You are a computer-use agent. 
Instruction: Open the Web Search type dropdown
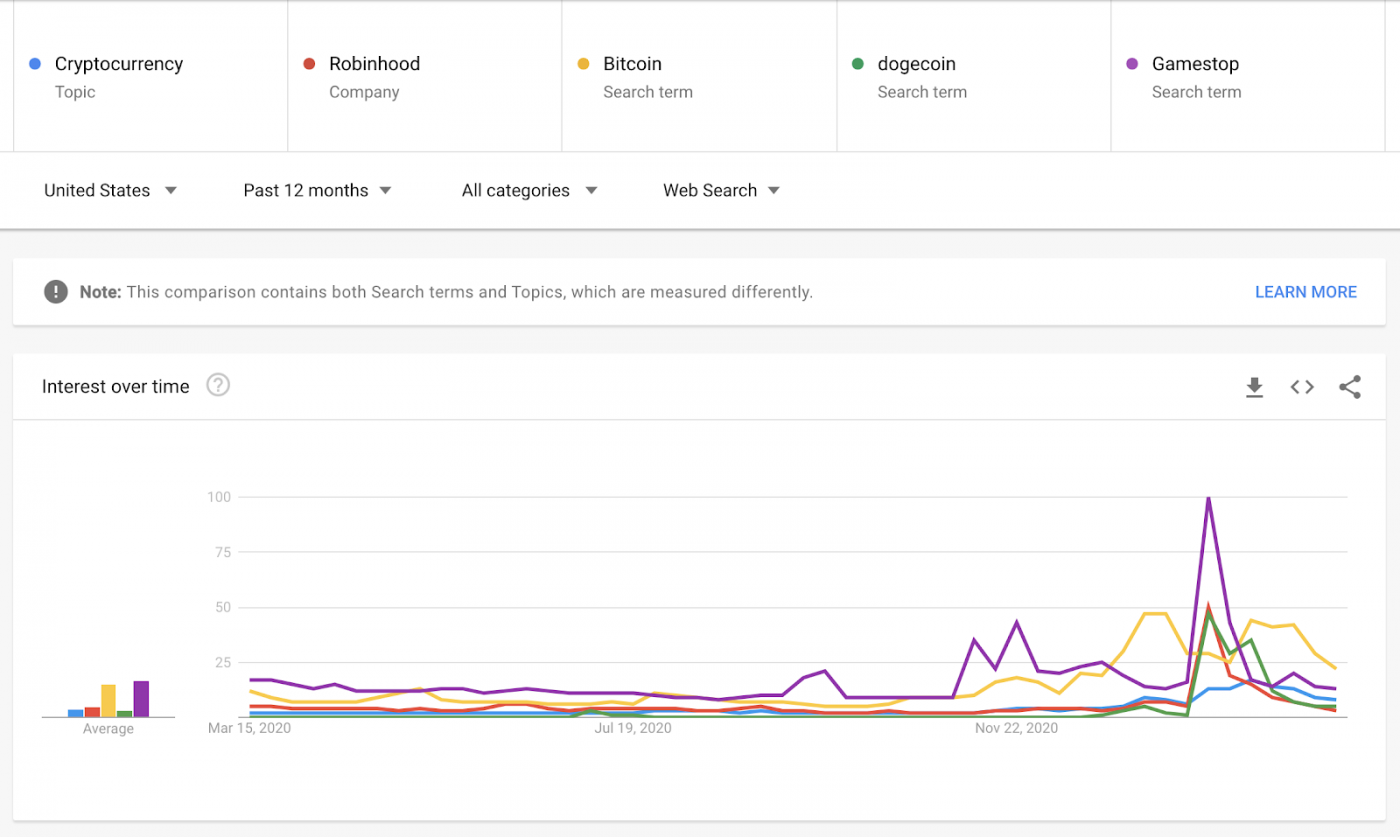720,190
